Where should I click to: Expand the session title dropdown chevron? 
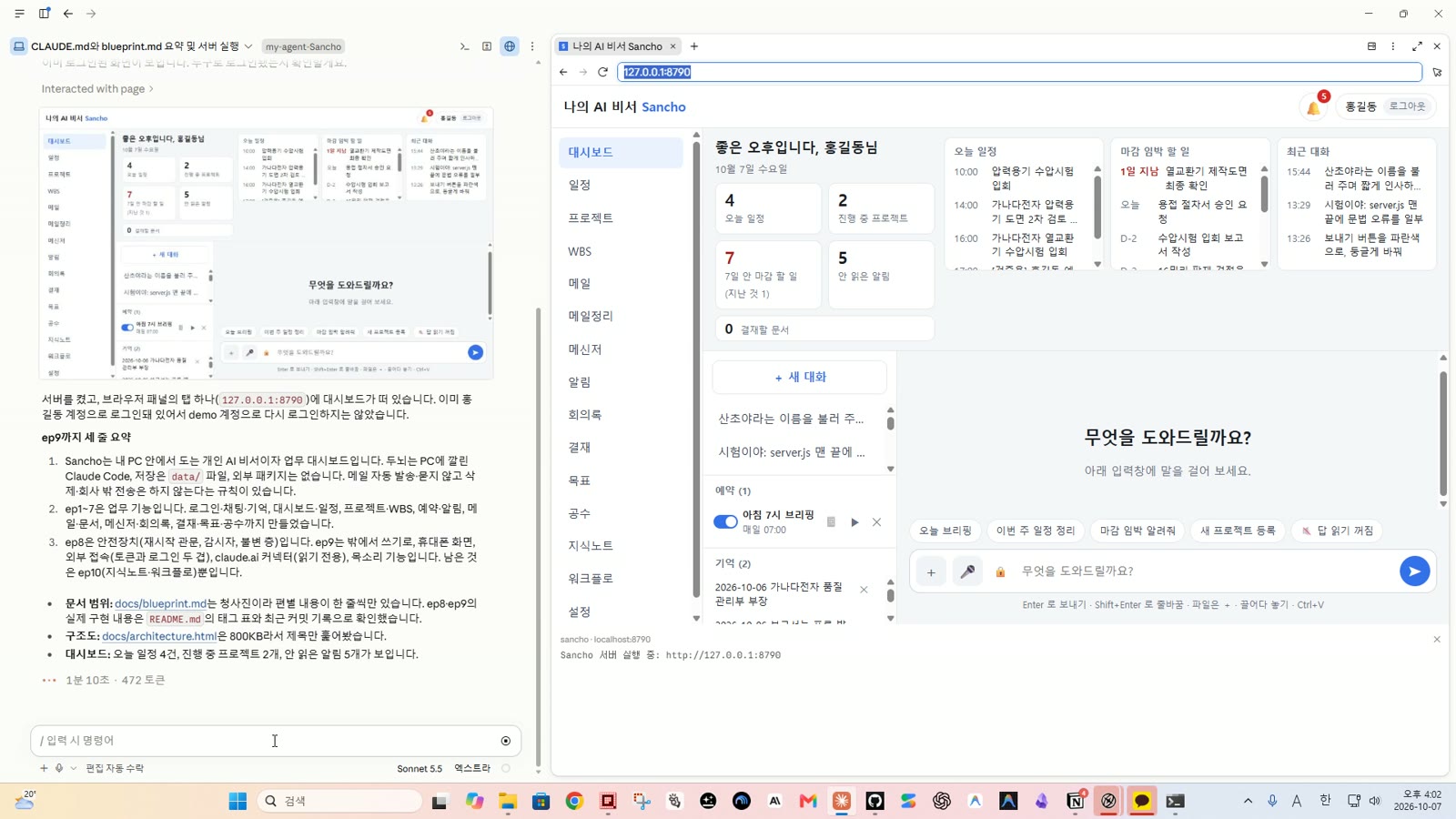[248, 46]
